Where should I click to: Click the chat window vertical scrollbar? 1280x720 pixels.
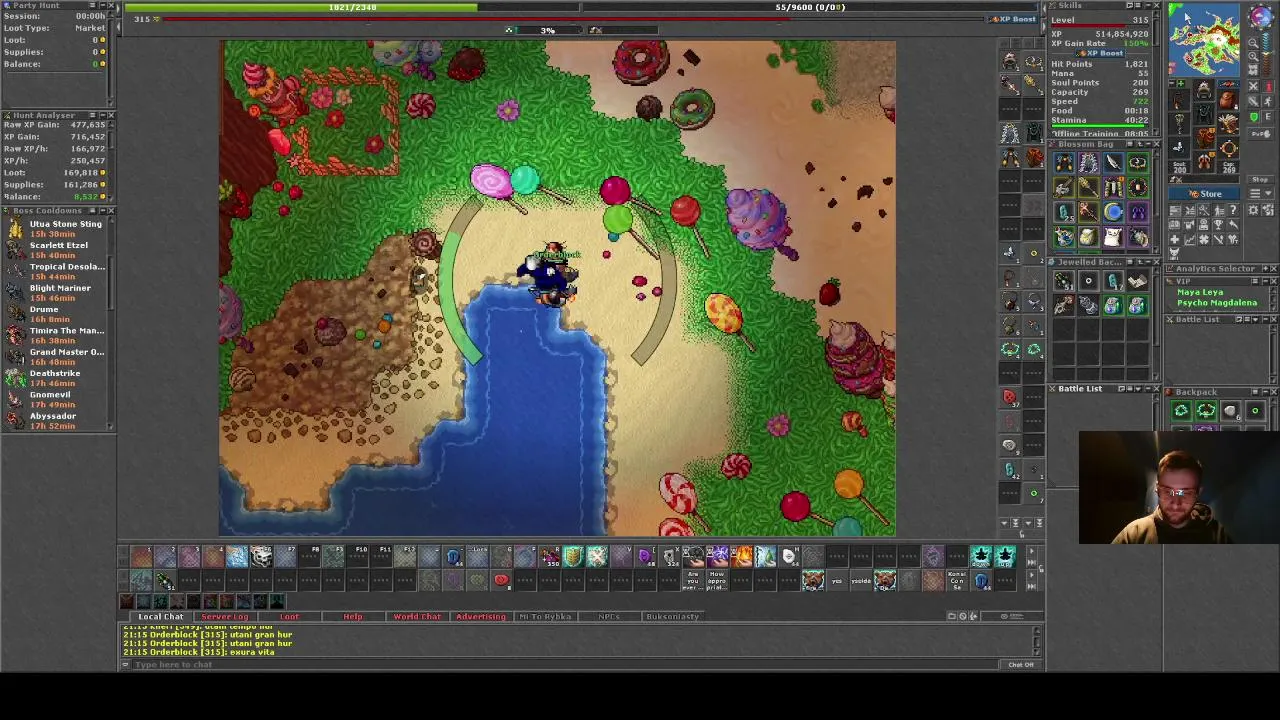pyautogui.click(x=1037, y=640)
